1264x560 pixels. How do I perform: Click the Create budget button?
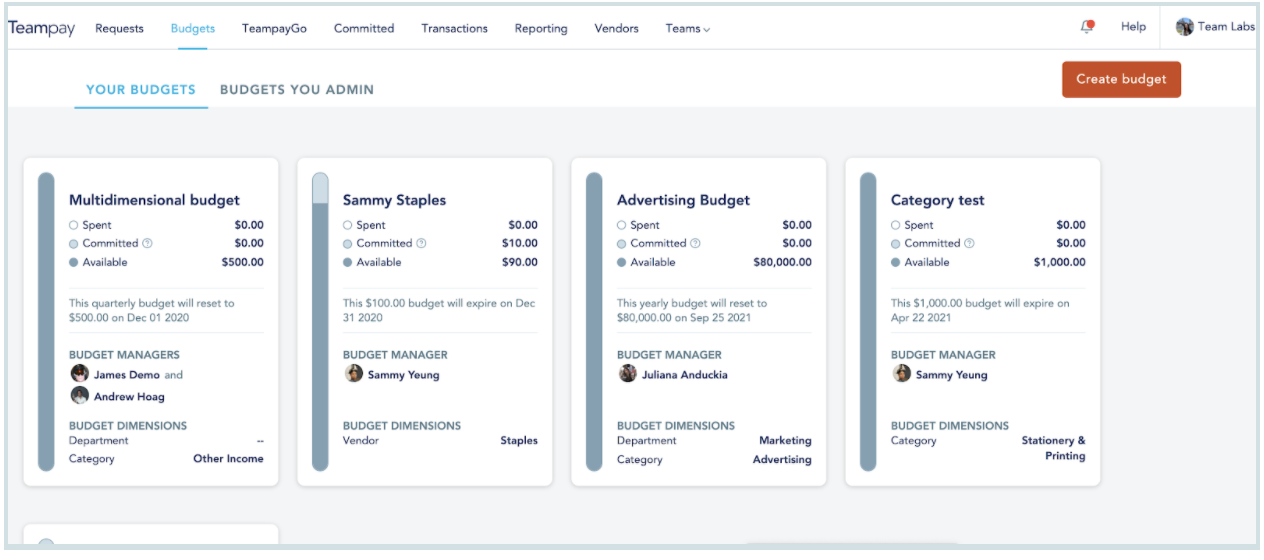point(1121,79)
